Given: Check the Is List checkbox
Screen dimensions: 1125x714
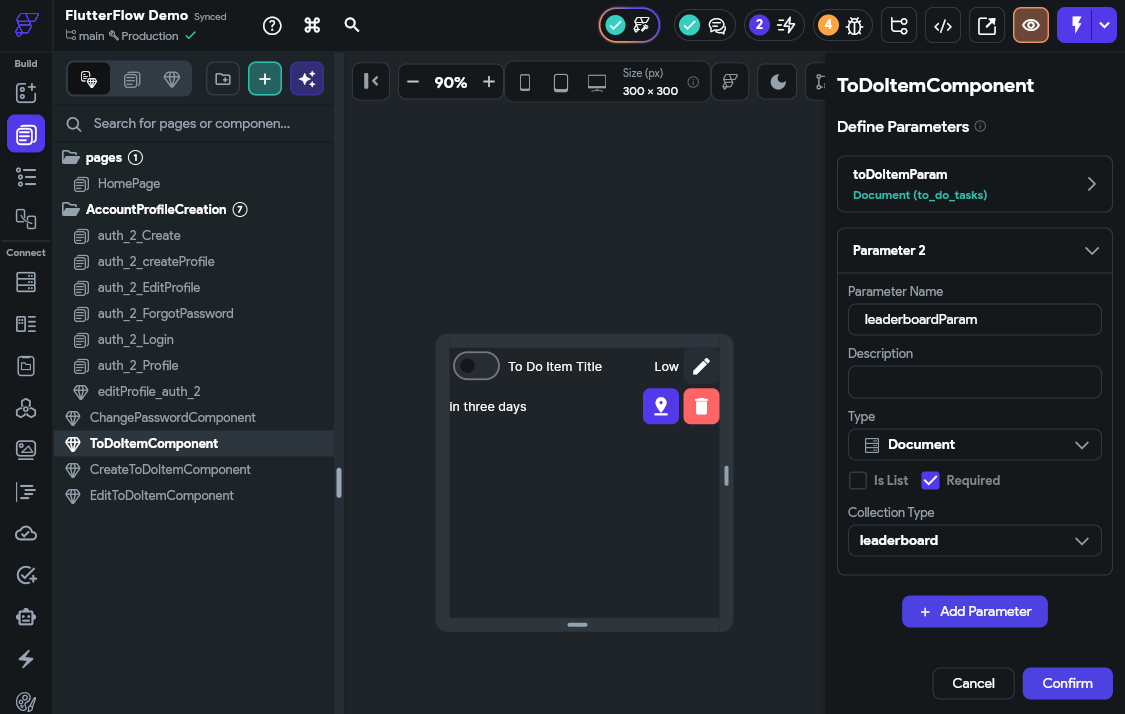Looking at the screenshot, I should point(857,480).
